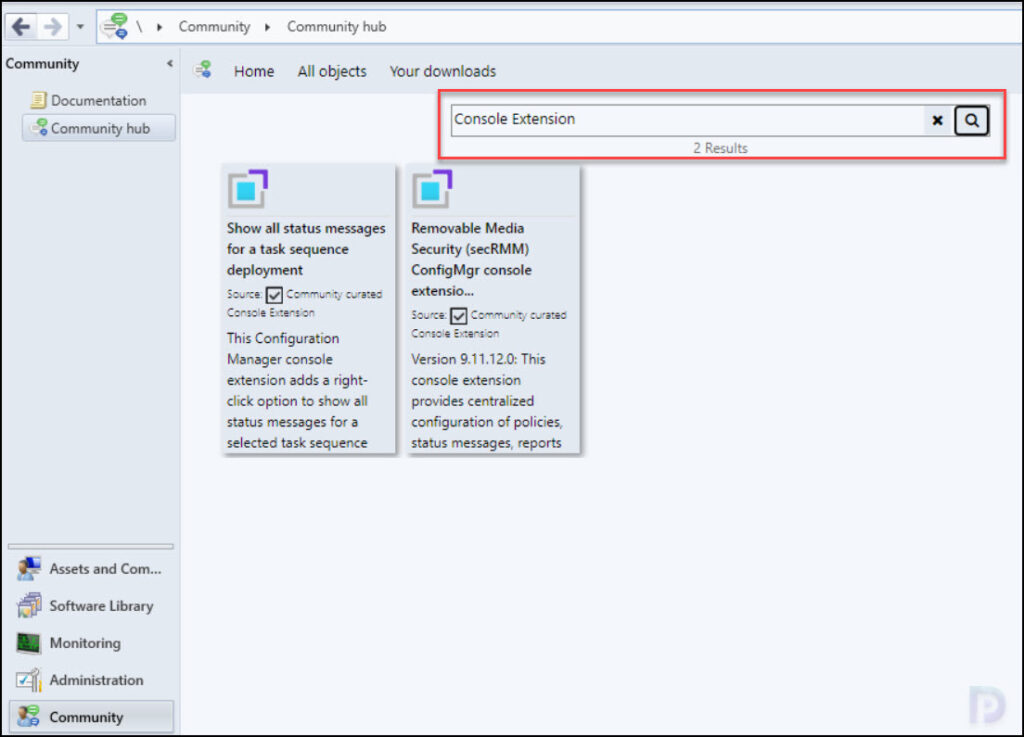This screenshot has width=1024, height=737.
Task: Open Show all status messages card title
Action: click(x=306, y=249)
